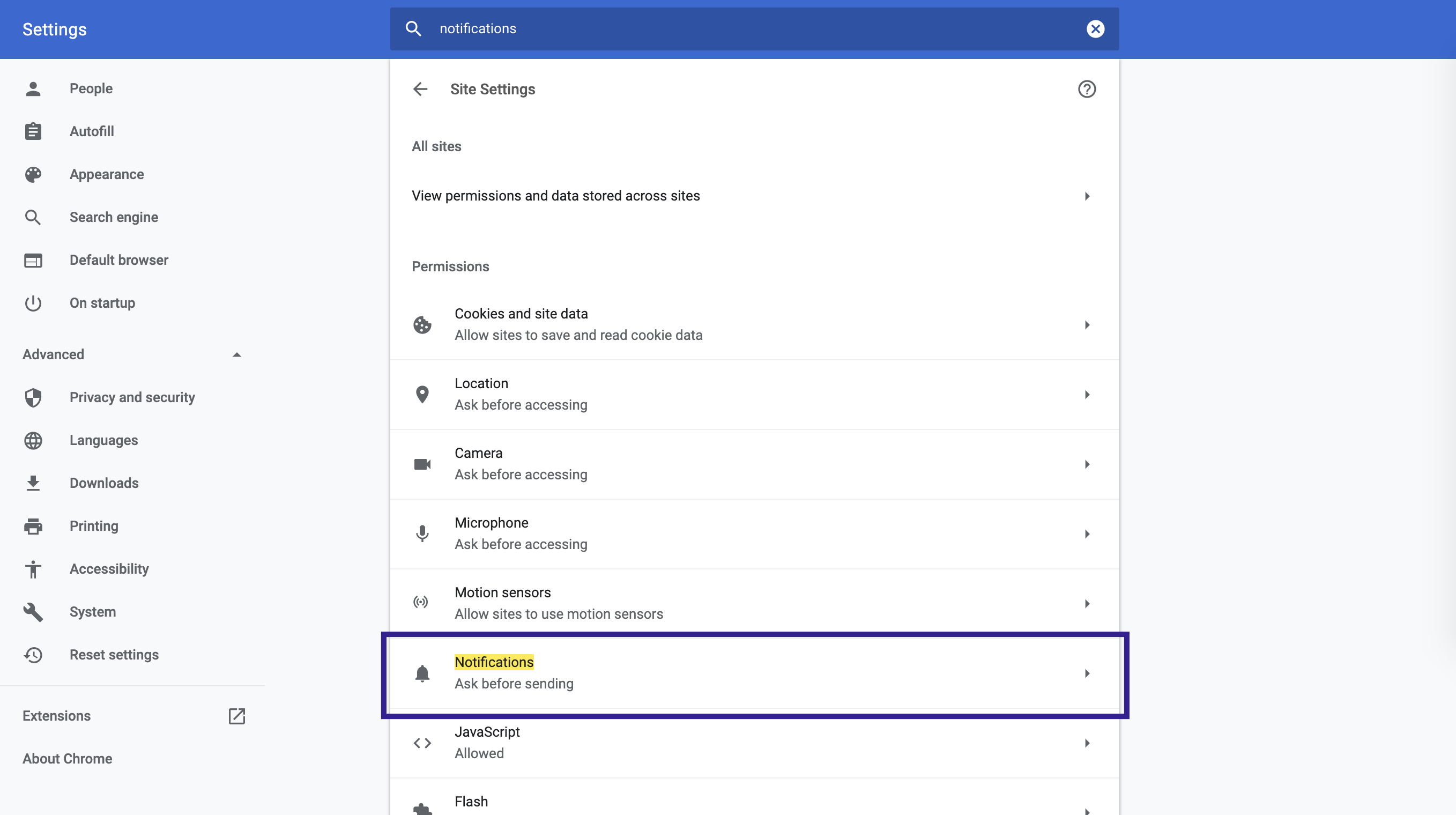
Task: Click the search magnifier icon in the header
Action: [x=414, y=29]
